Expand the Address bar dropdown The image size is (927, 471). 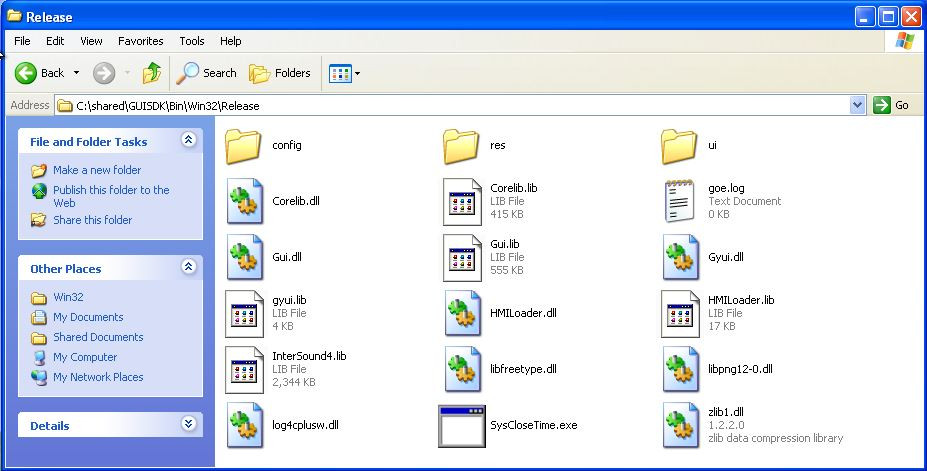(x=857, y=105)
